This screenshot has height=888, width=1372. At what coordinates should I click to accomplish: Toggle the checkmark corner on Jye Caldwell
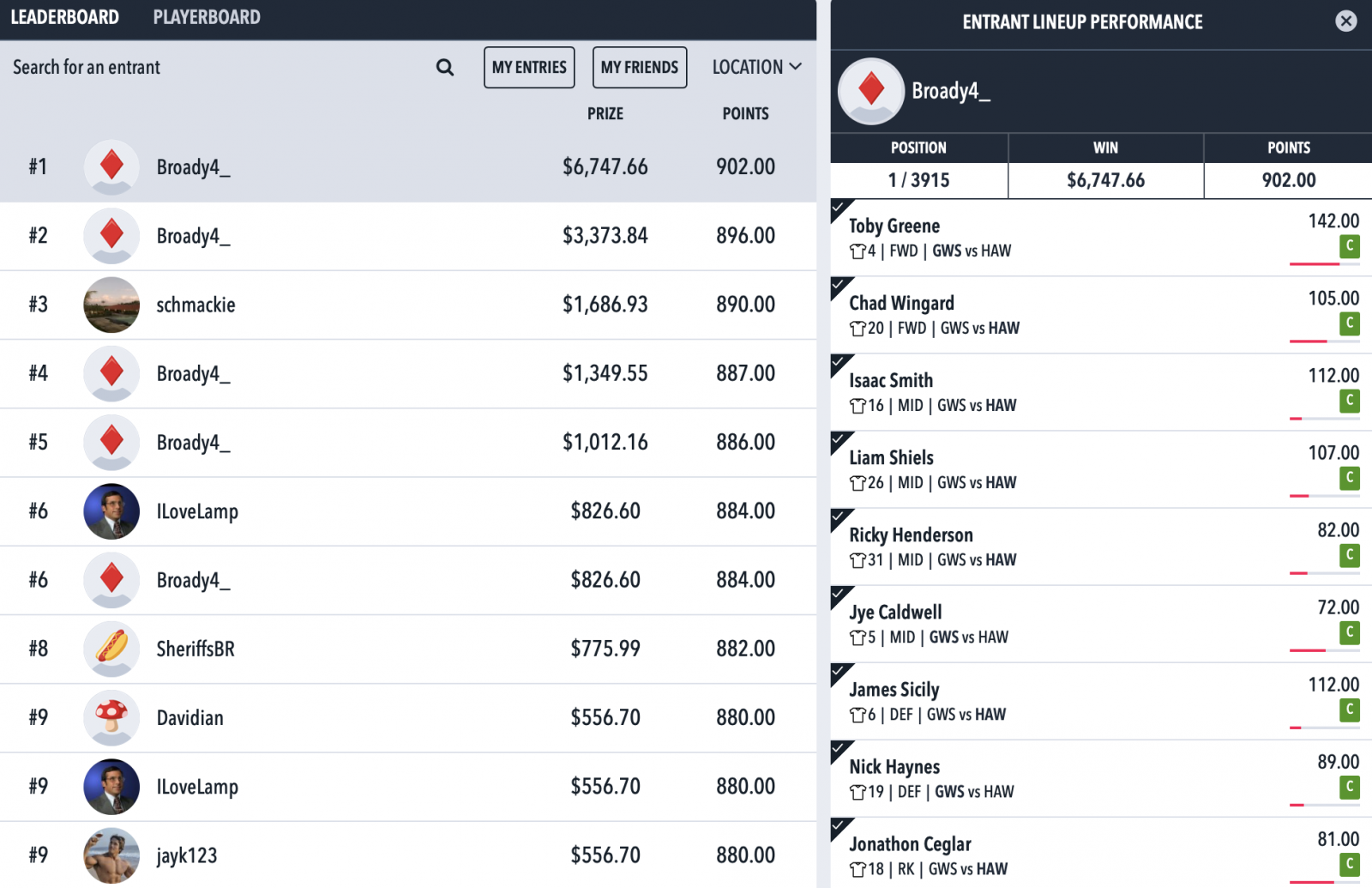839,594
